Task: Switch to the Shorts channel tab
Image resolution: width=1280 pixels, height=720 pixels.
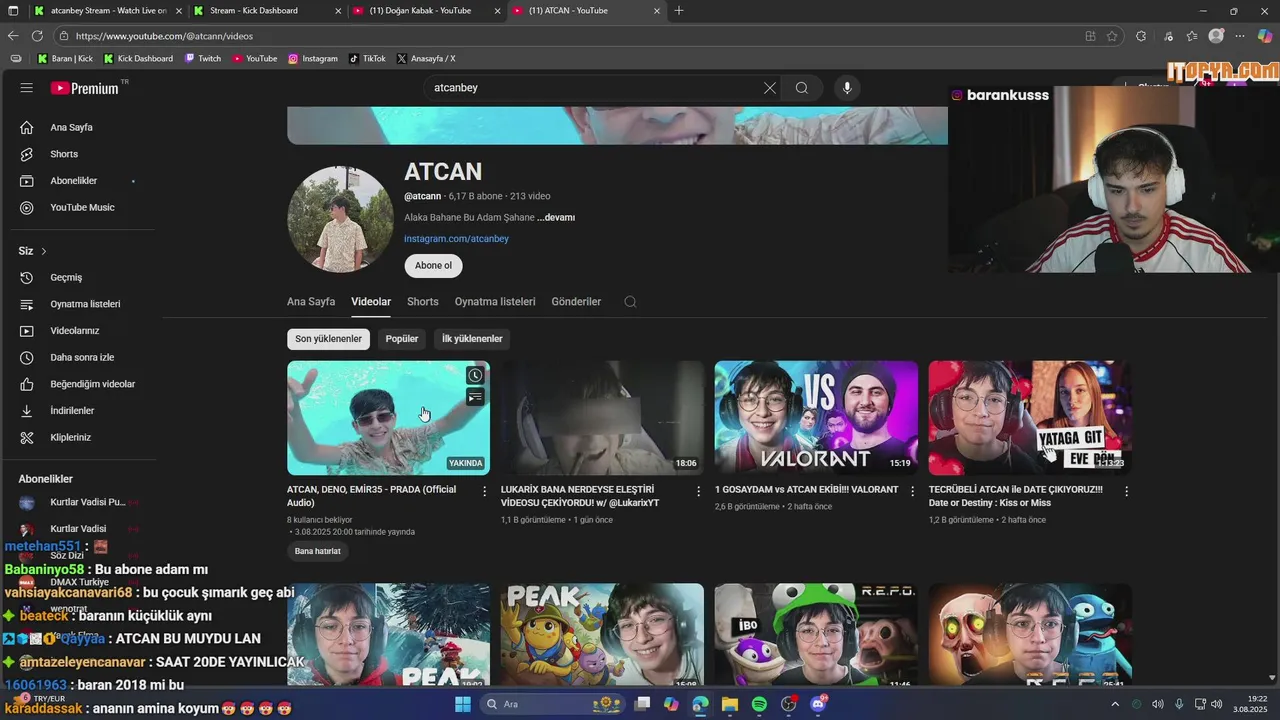Action: [x=423, y=302]
